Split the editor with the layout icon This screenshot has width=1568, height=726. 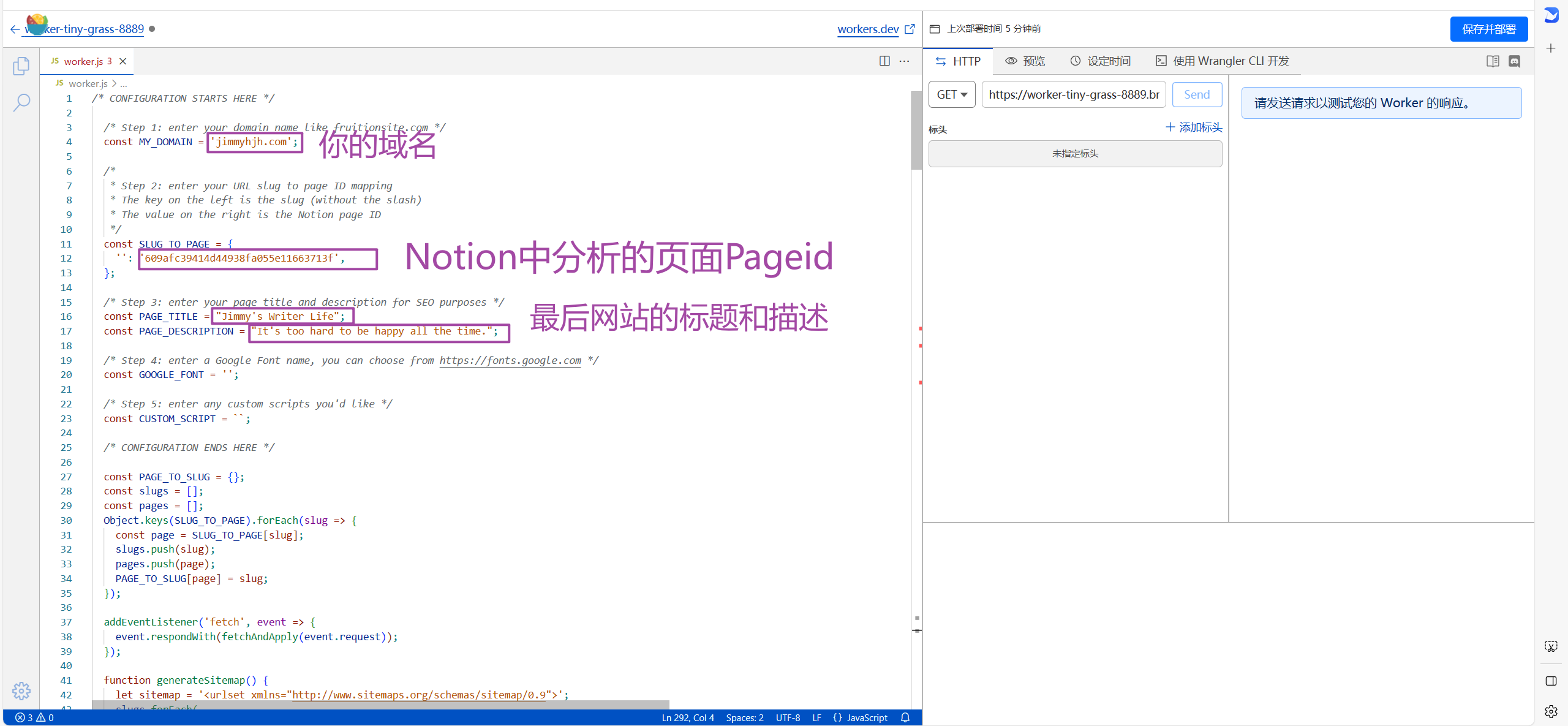point(884,61)
